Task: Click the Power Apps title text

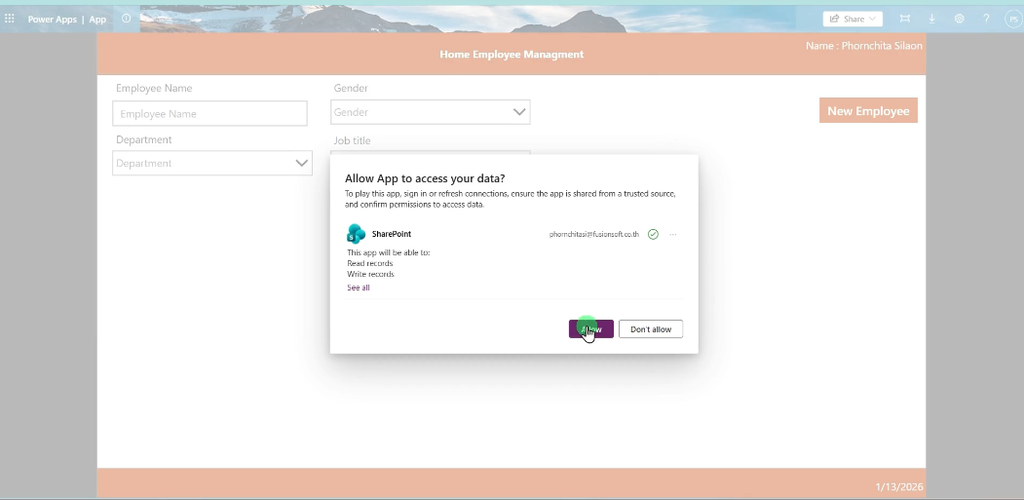Action: 52,20
